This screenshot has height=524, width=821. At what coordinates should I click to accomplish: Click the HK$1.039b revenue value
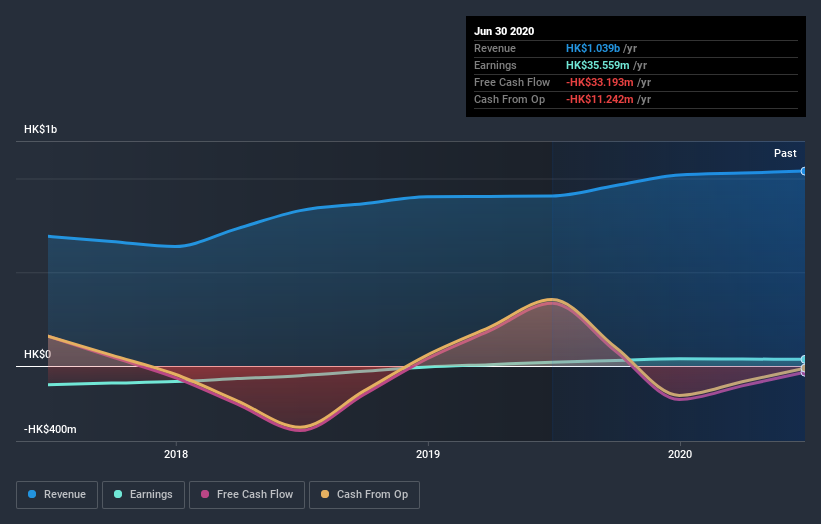coord(593,48)
